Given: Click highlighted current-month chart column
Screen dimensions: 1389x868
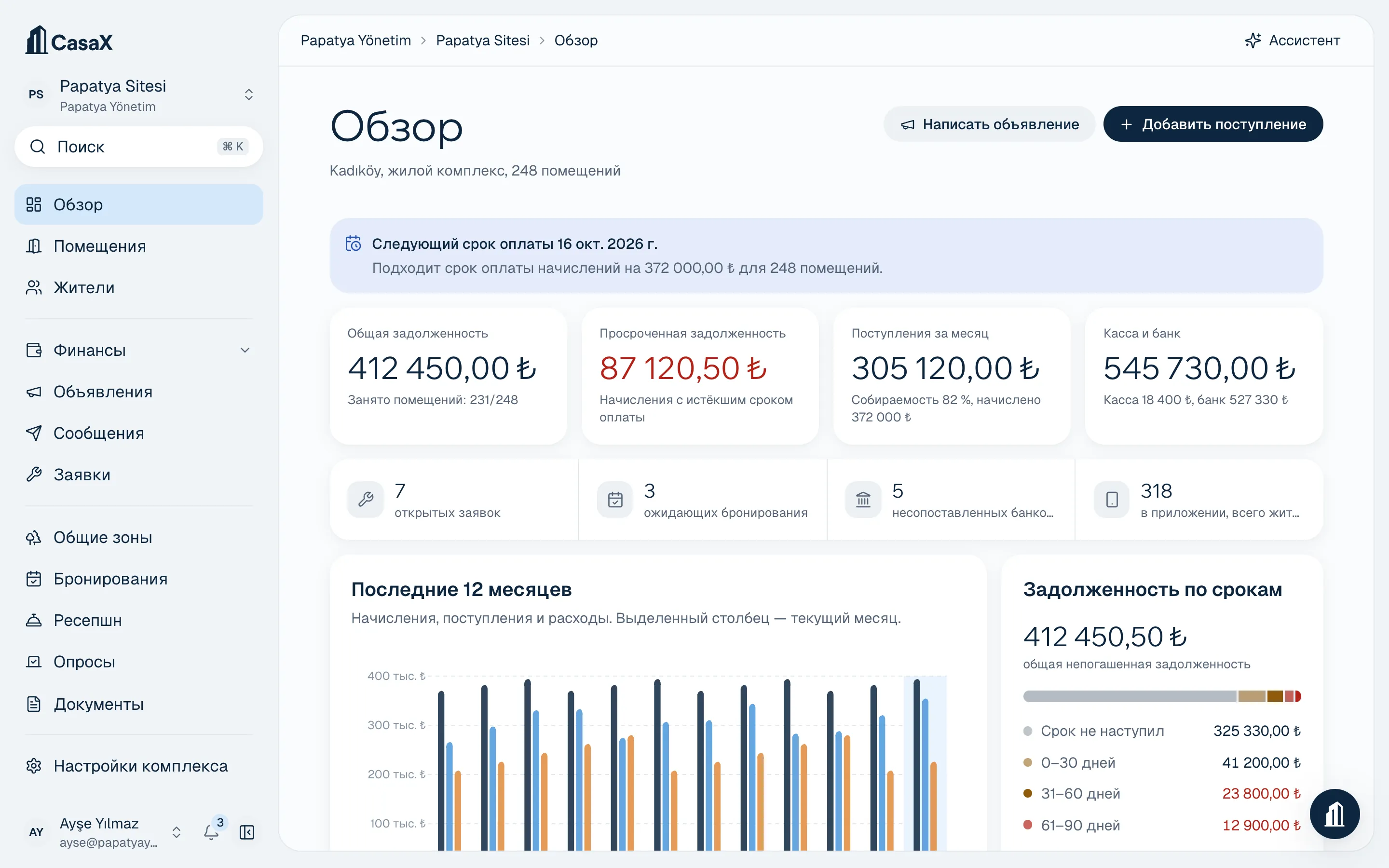Looking at the screenshot, I should (925, 763).
